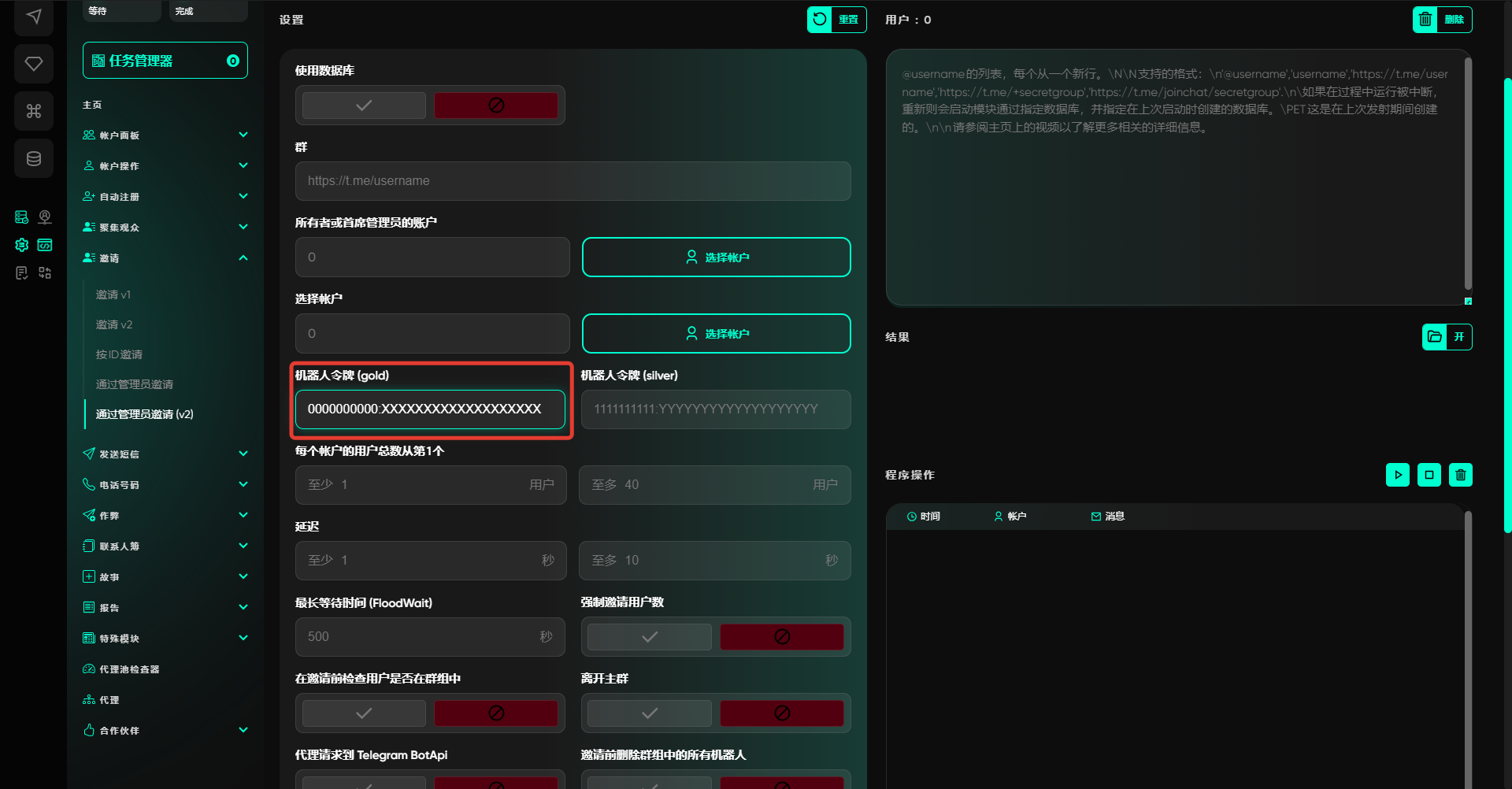Click the trash icon beside the stop button

pyautogui.click(x=1461, y=475)
